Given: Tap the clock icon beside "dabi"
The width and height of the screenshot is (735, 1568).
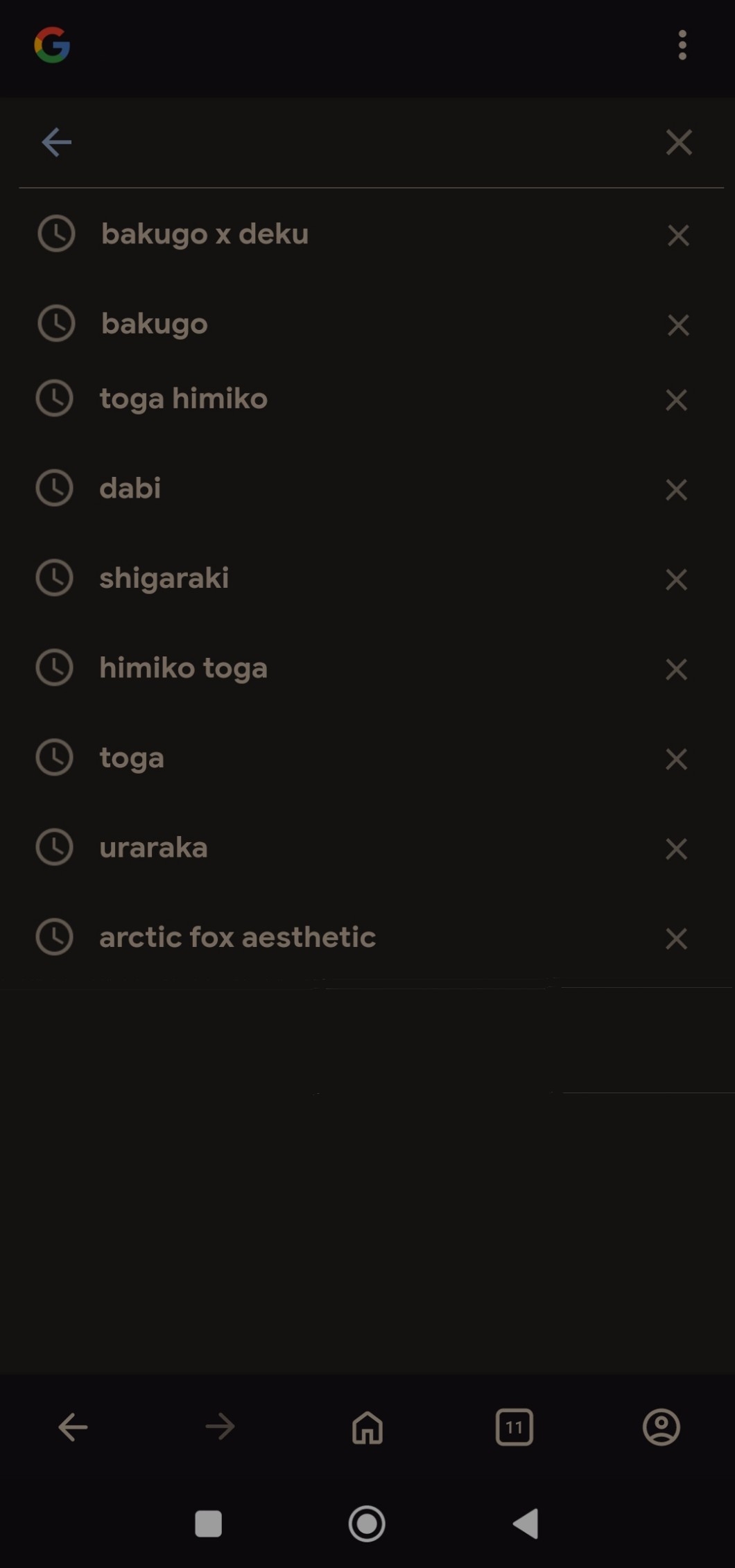Looking at the screenshot, I should 54,488.
